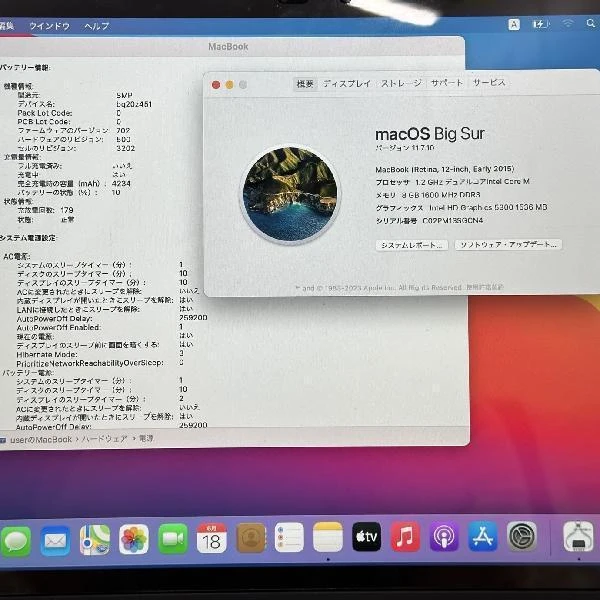Image resolution: width=600 pixels, height=600 pixels.
Task: Switch to the ディスプレイ tab
Action: click(347, 83)
